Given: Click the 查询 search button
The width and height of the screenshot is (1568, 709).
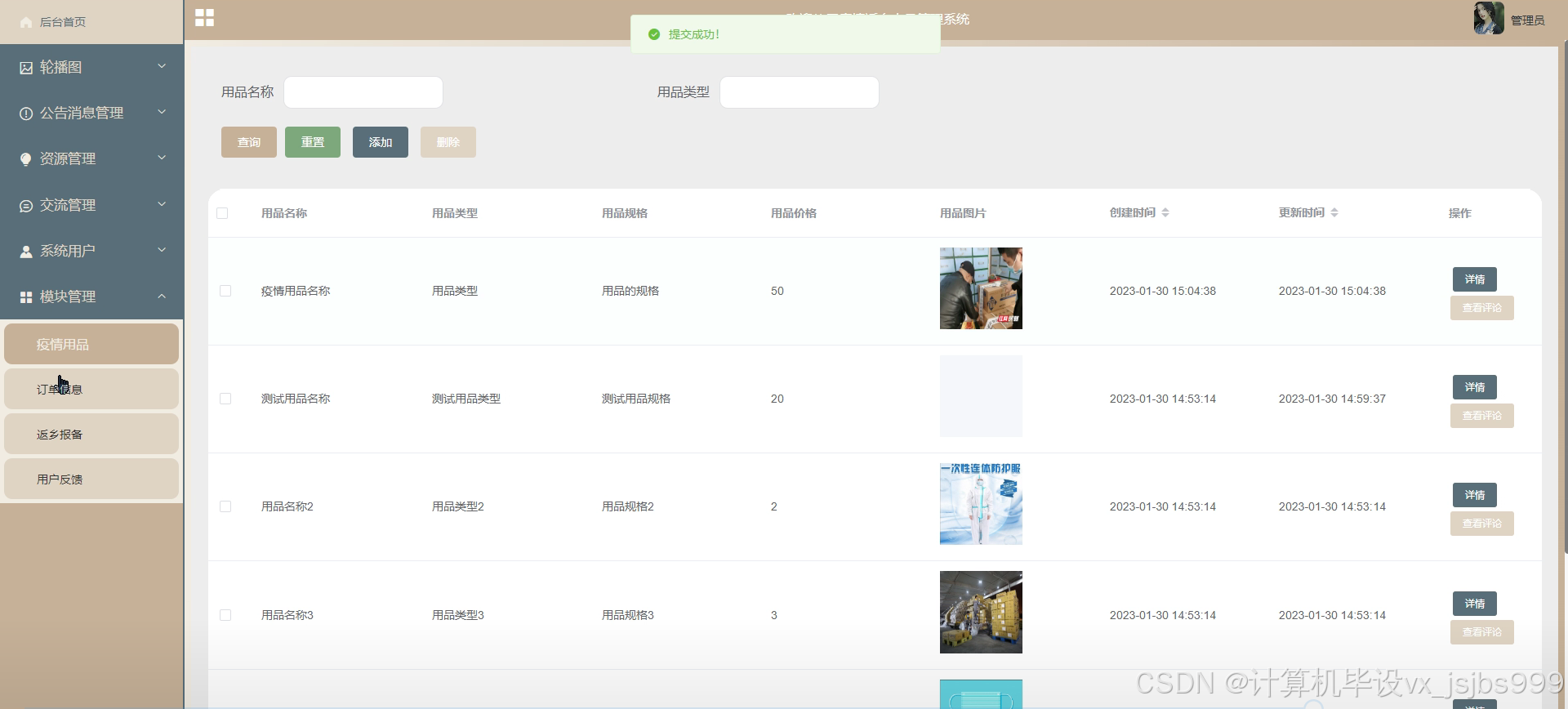Looking at the screenshot, I should 249,142.
